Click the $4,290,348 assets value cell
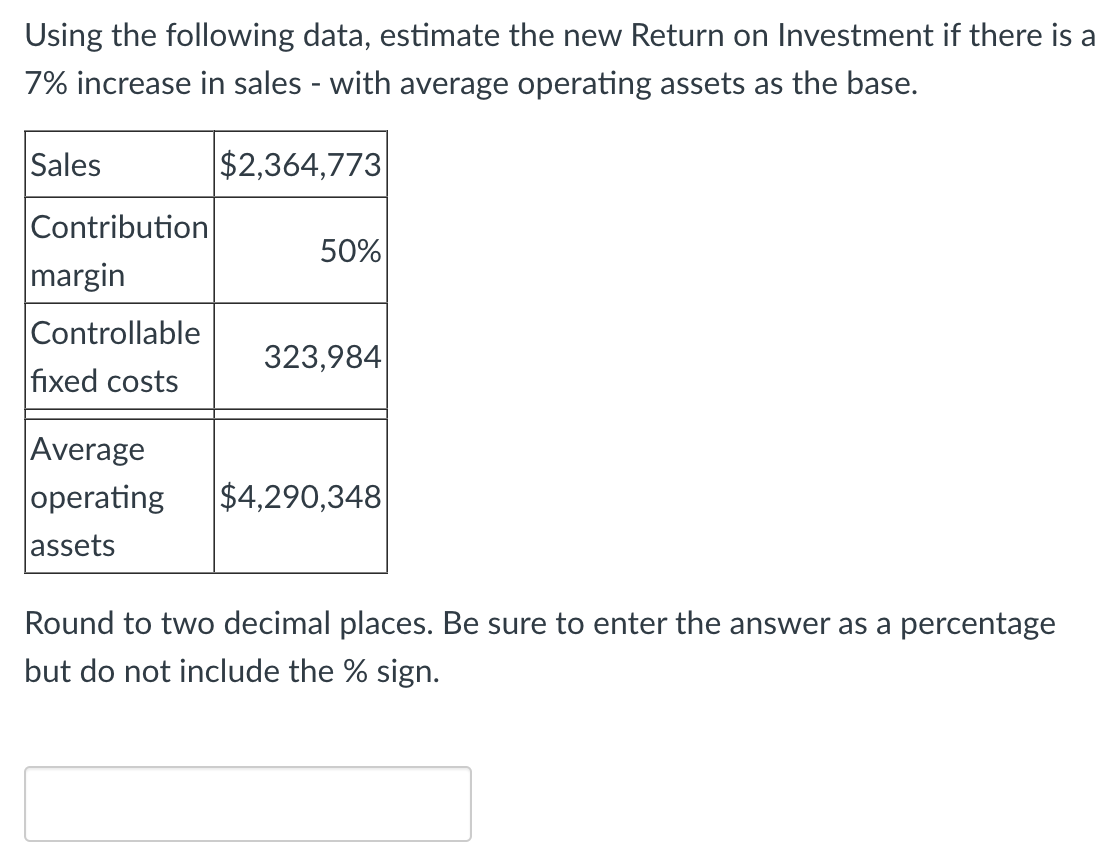The image size is (1112, 862). pos(300,496)
